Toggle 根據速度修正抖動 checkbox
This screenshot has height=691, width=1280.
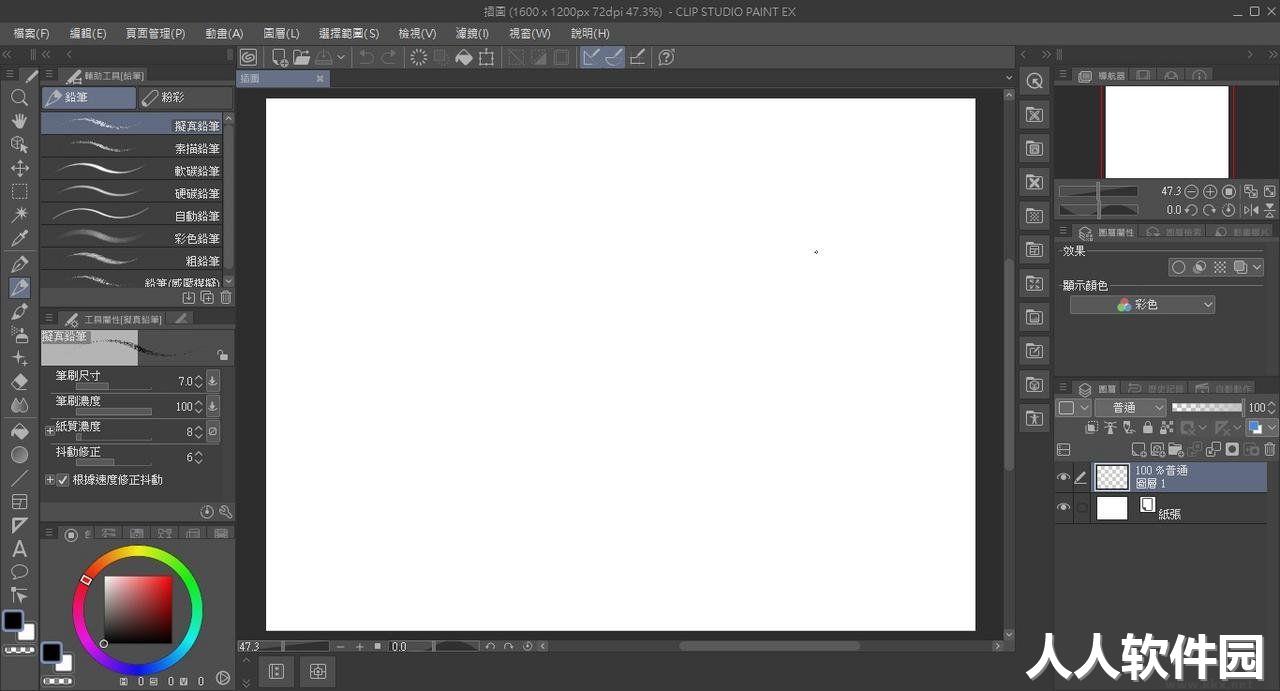[63, 480]
